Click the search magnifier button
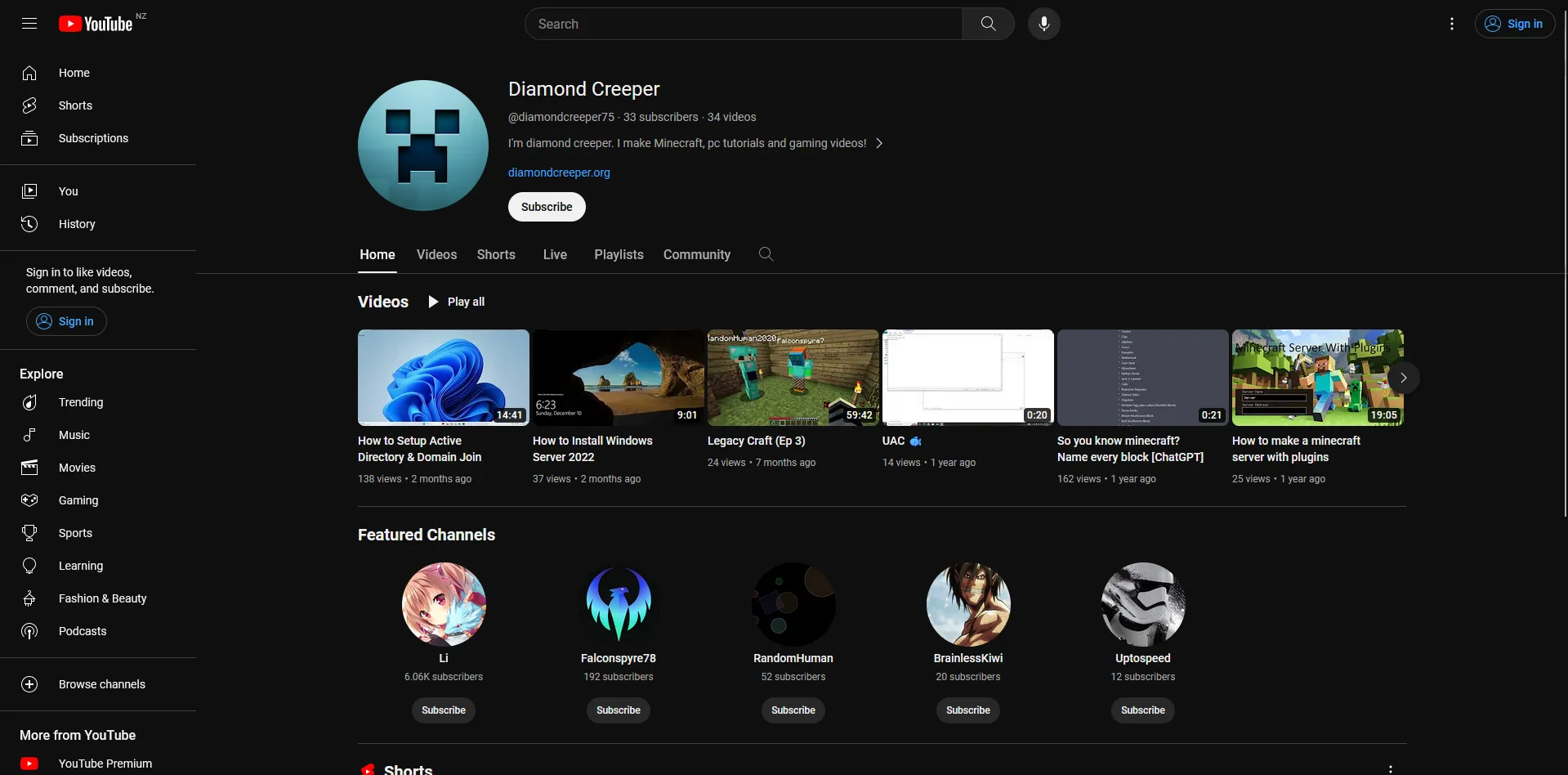The height and width of the screenshot is (775, 1568). click(988, 24)
